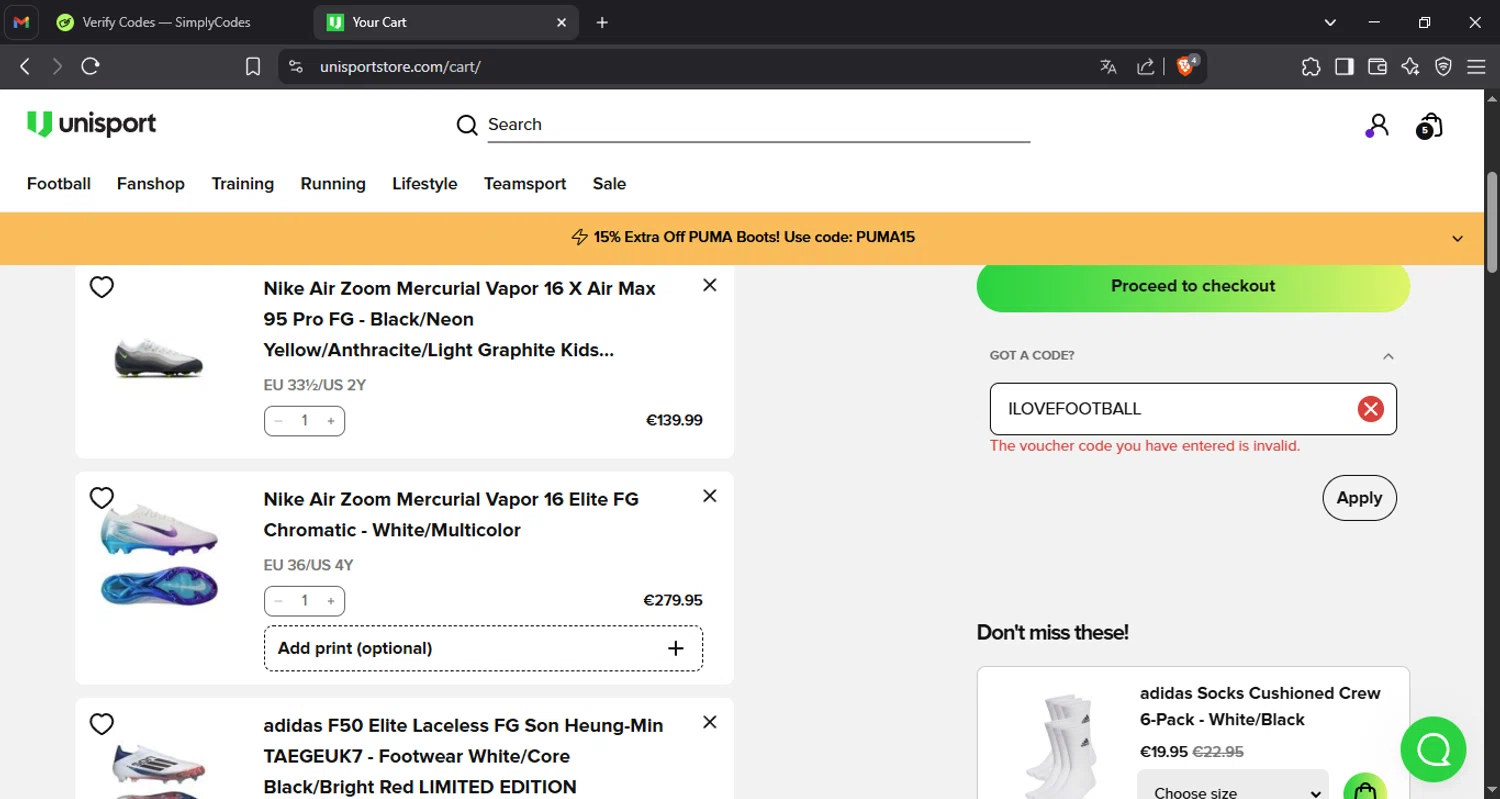Decrease quantity of €279.95 item
This screenshot has height=799, width=1500.
click(279, 601)
